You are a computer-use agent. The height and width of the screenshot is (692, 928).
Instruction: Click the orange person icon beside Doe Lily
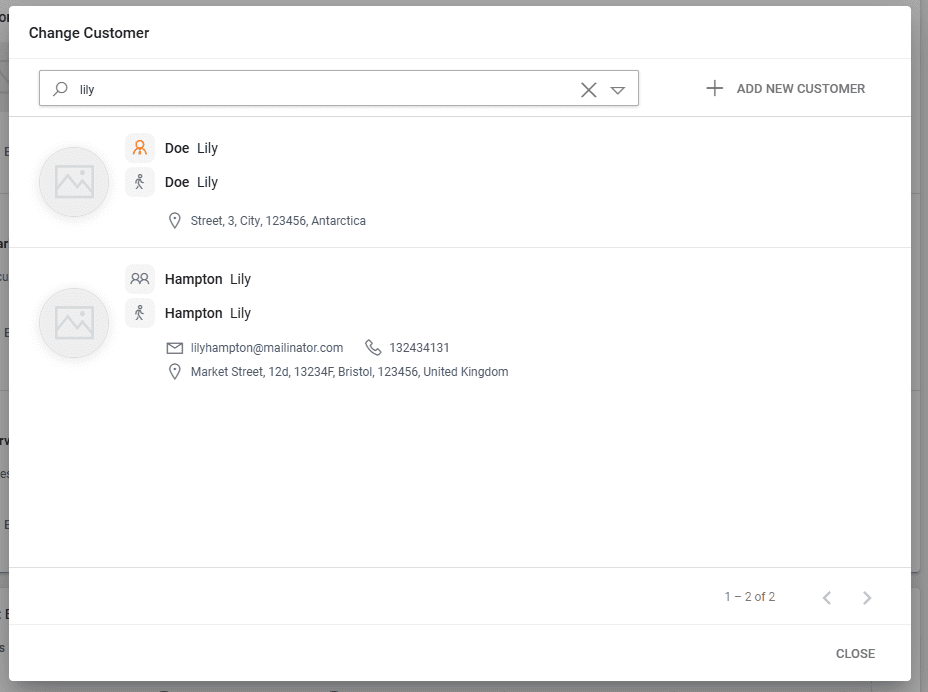coord(140,148)
